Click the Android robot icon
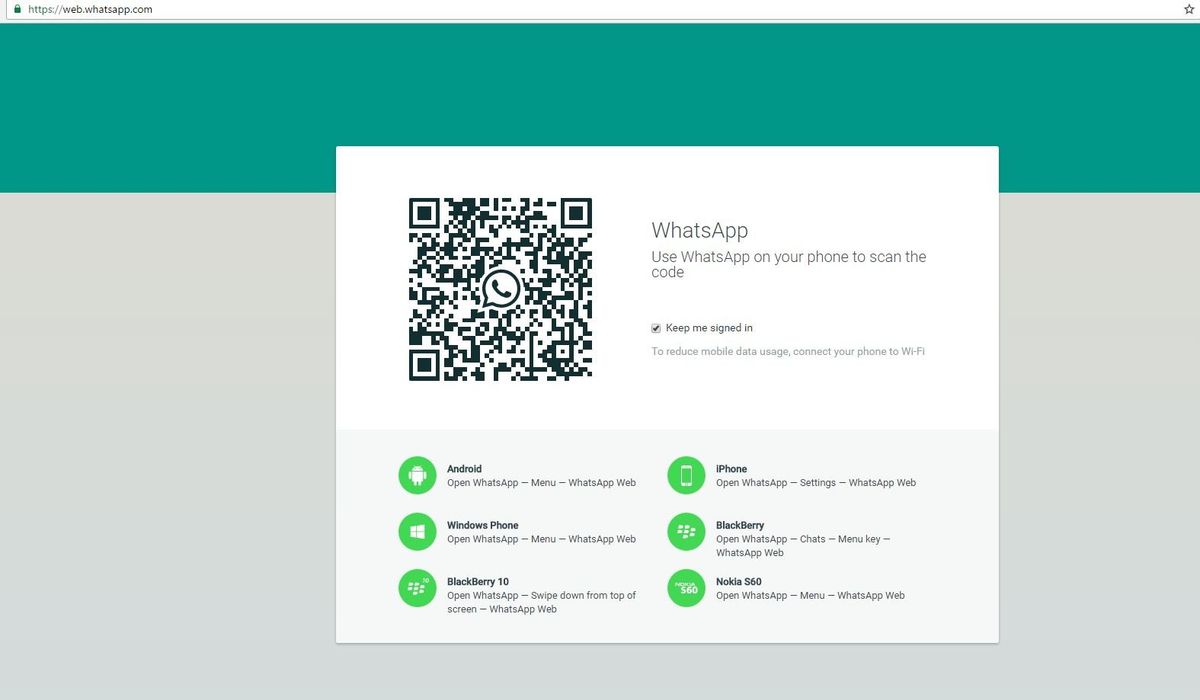Viewport: 1200px width, 700px height. pos(418,475)
